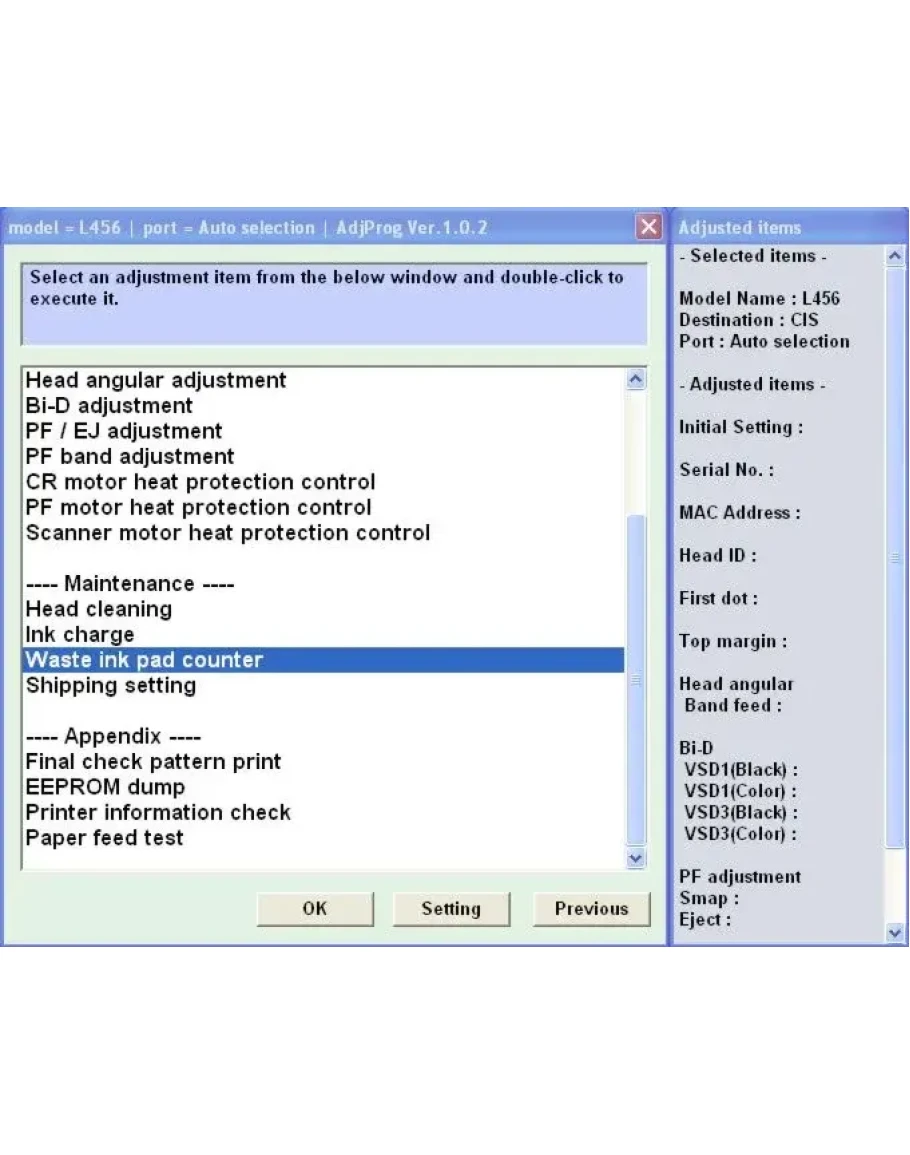This screenshot has width=910, height=1155.
Task: Open Printer information check item
Action: point(158,812)
